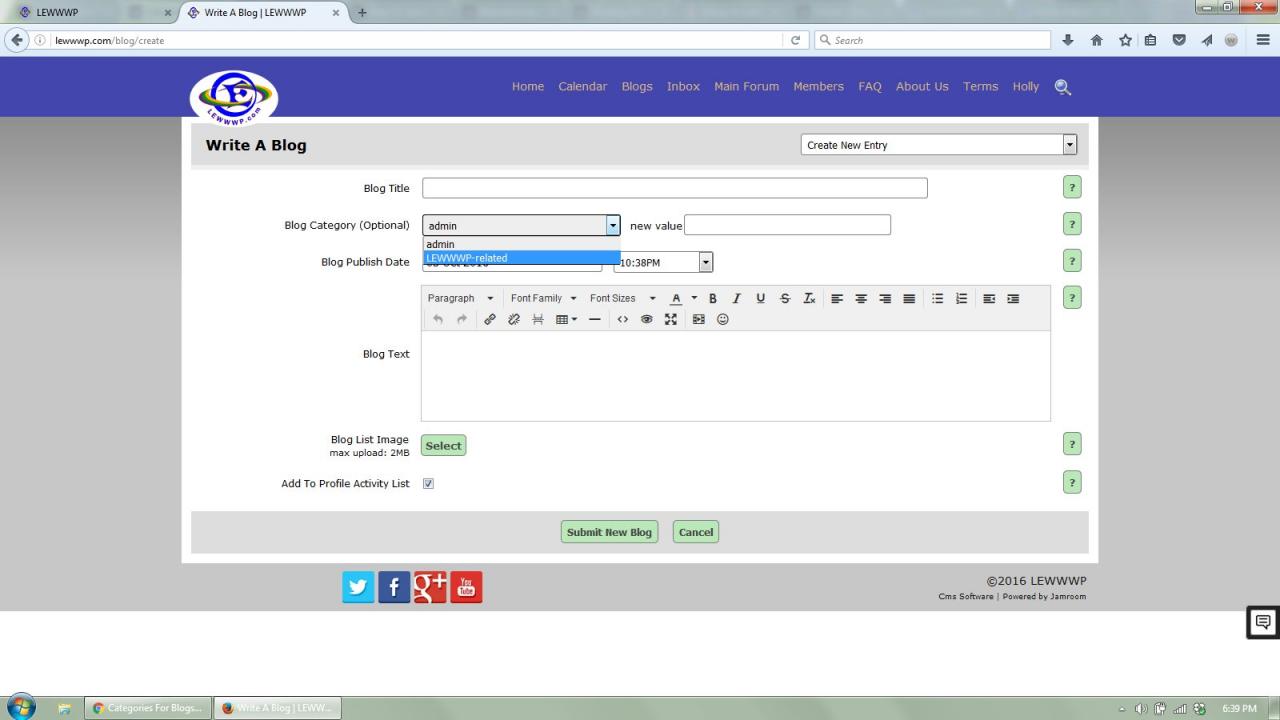1280x720 pixels.
Task: Toggle the preview eye icon in the editor
Action: pos(647,319)
